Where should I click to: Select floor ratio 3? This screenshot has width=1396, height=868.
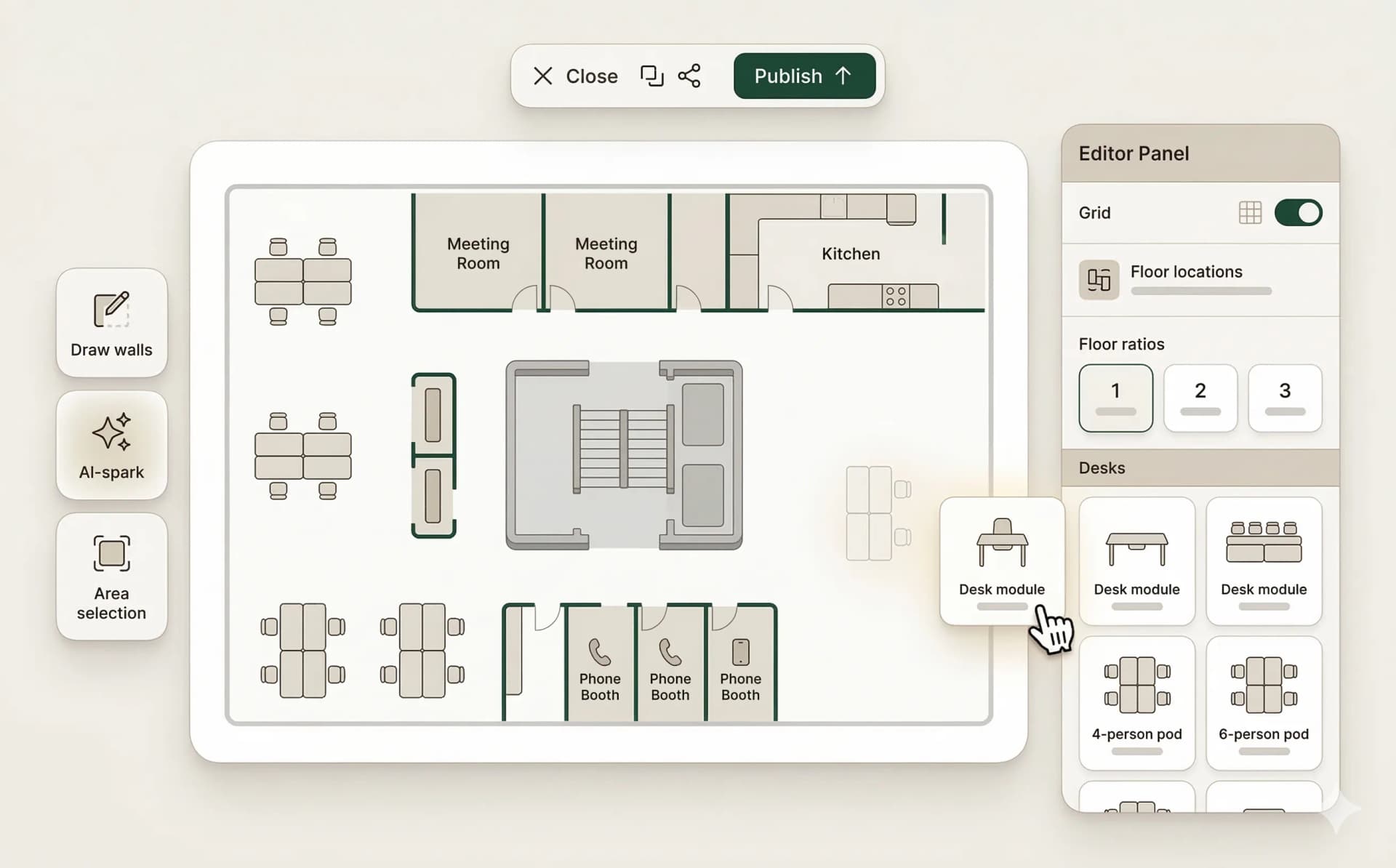[x=1285, y=398]
